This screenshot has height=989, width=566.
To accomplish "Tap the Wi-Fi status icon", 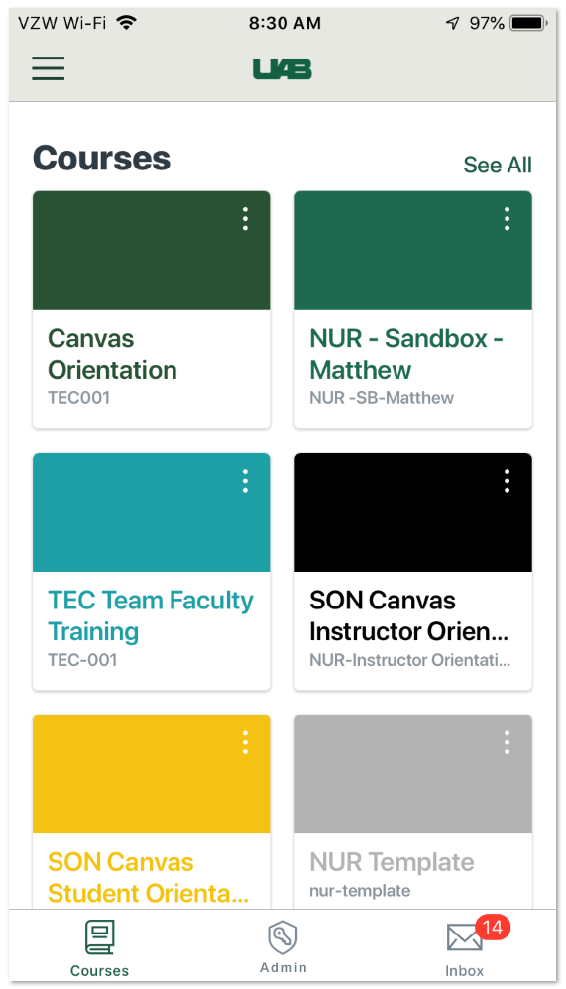I will point(127,24).
